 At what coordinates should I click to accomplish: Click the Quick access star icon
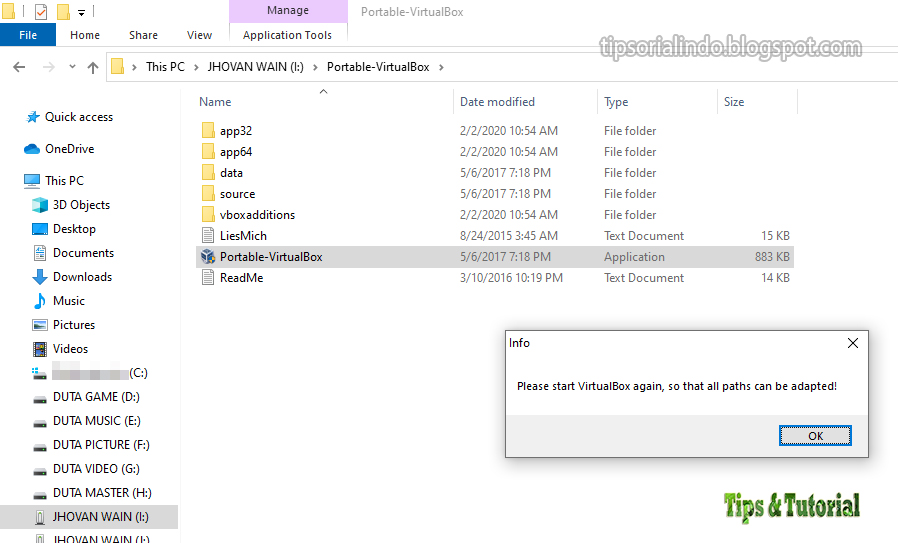point(33,117)
